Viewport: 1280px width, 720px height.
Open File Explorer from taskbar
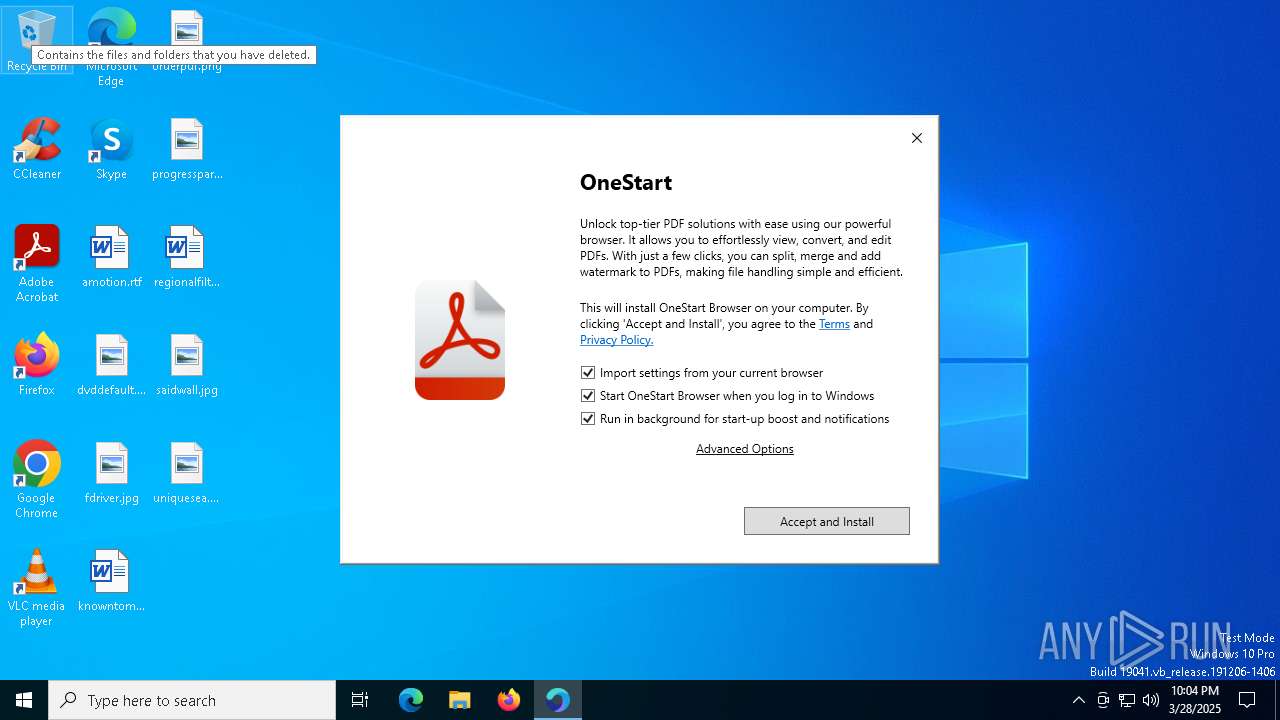pos(460,700)
